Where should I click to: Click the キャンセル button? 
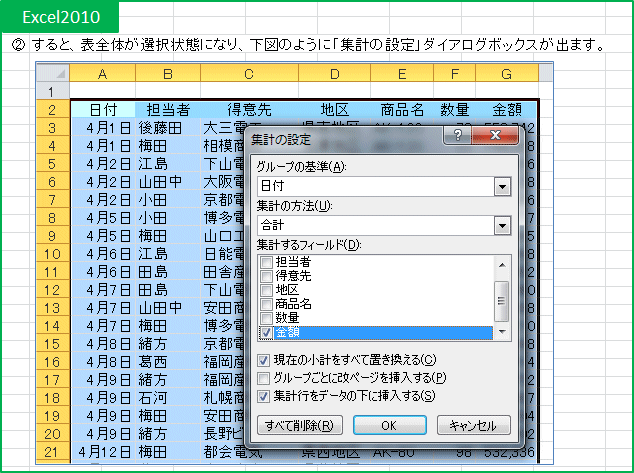pyautogui.click(x=473, y=425)
